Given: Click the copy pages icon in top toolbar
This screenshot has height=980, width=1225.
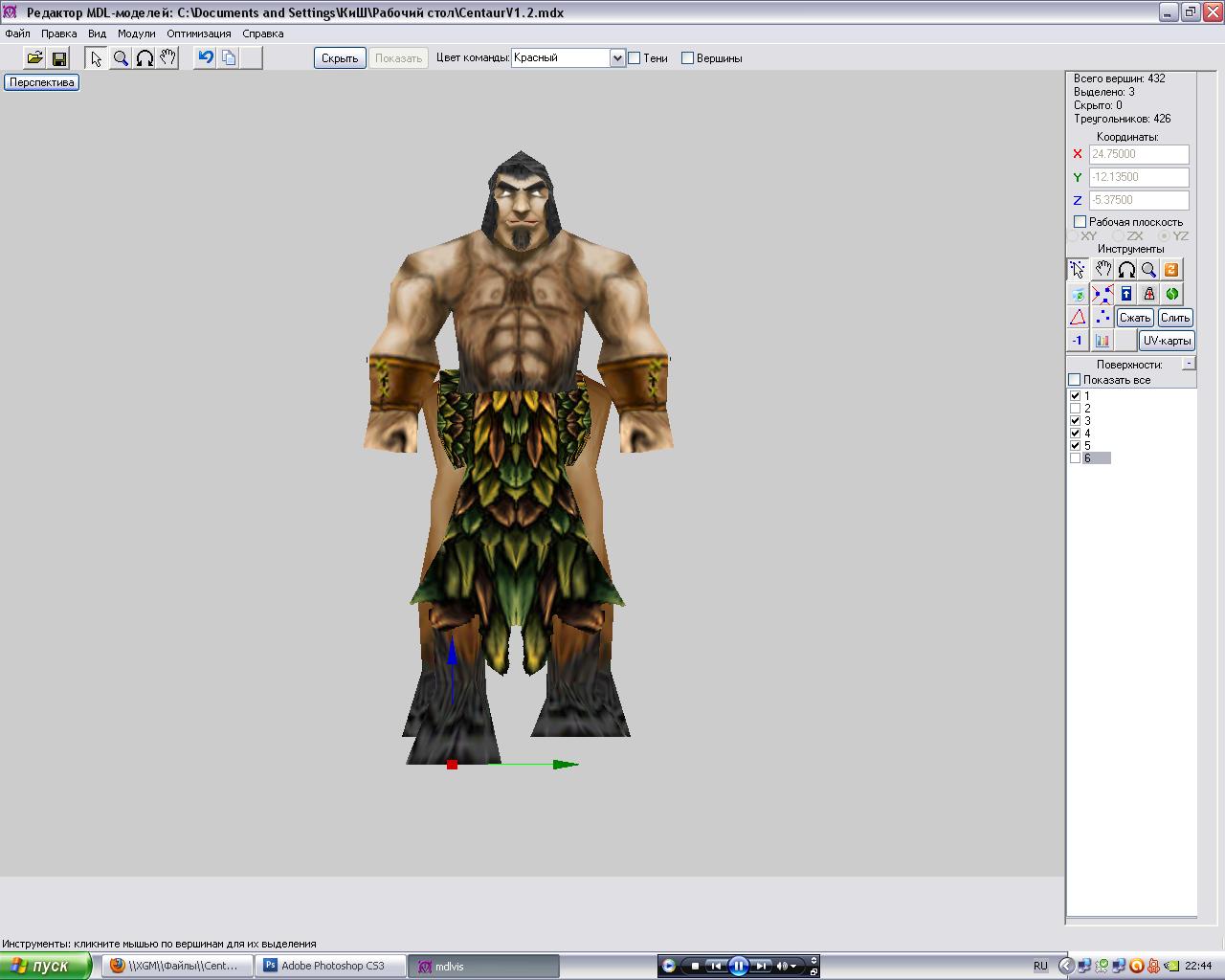Looking at the screenshot, I should click(x=229, y=58).
